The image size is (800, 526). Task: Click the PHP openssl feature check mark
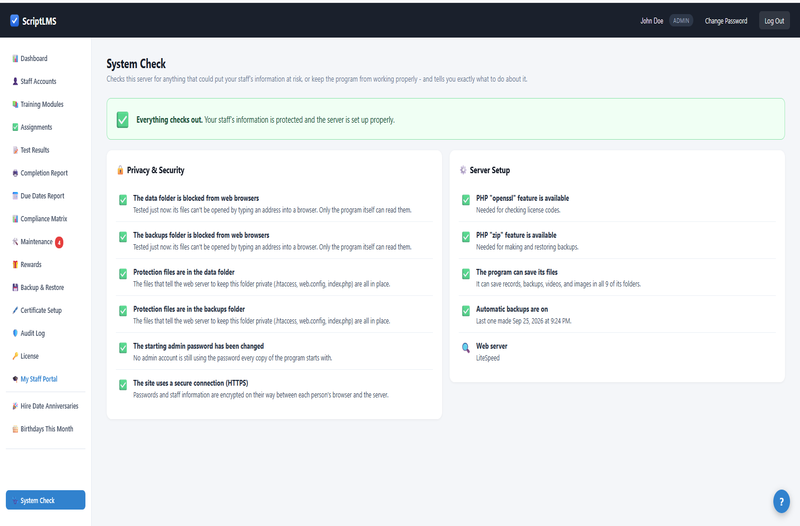tap(466, 200)
